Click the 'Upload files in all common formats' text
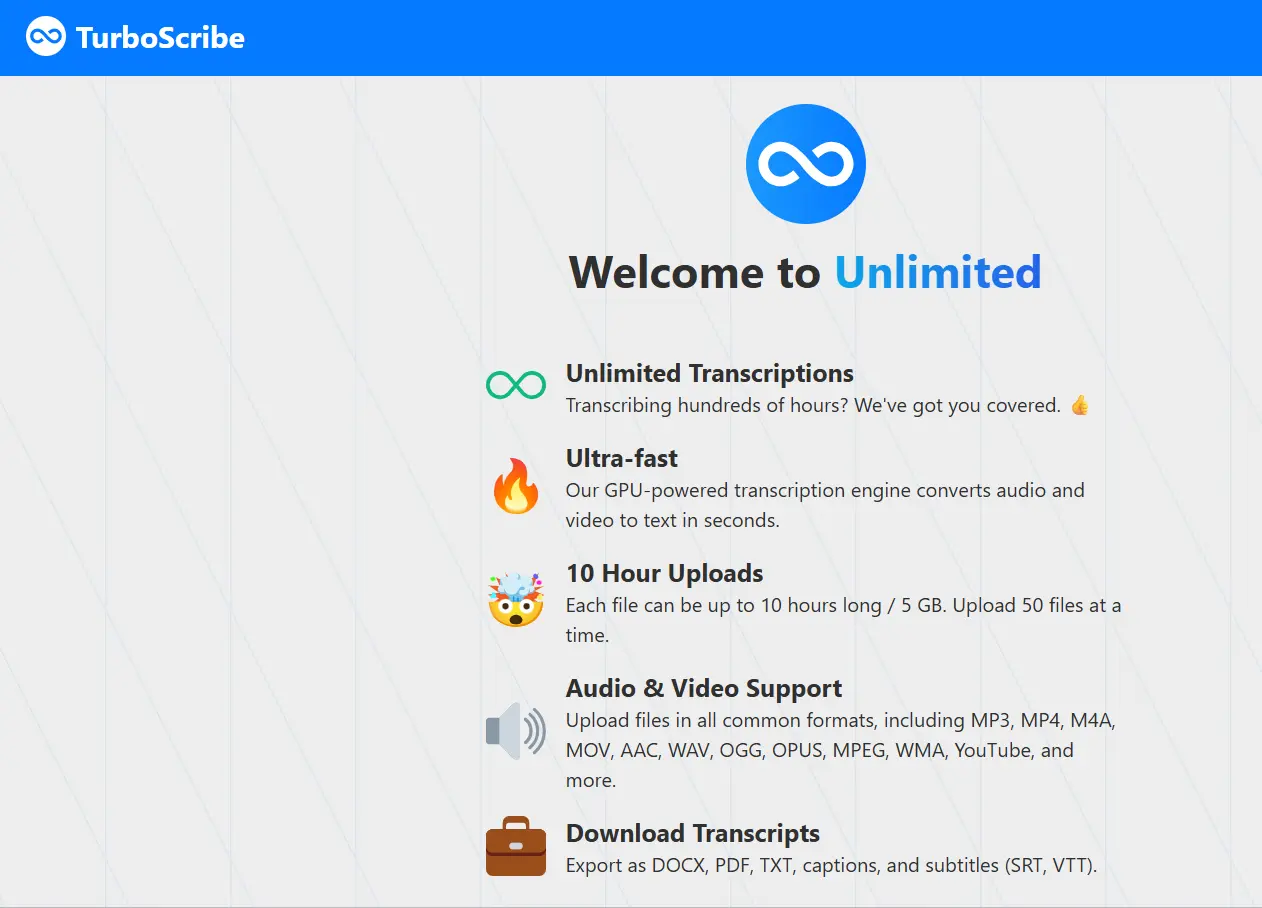Viewport: 1262px width, 908px height. pyautogui.click(x=841, y=750)
